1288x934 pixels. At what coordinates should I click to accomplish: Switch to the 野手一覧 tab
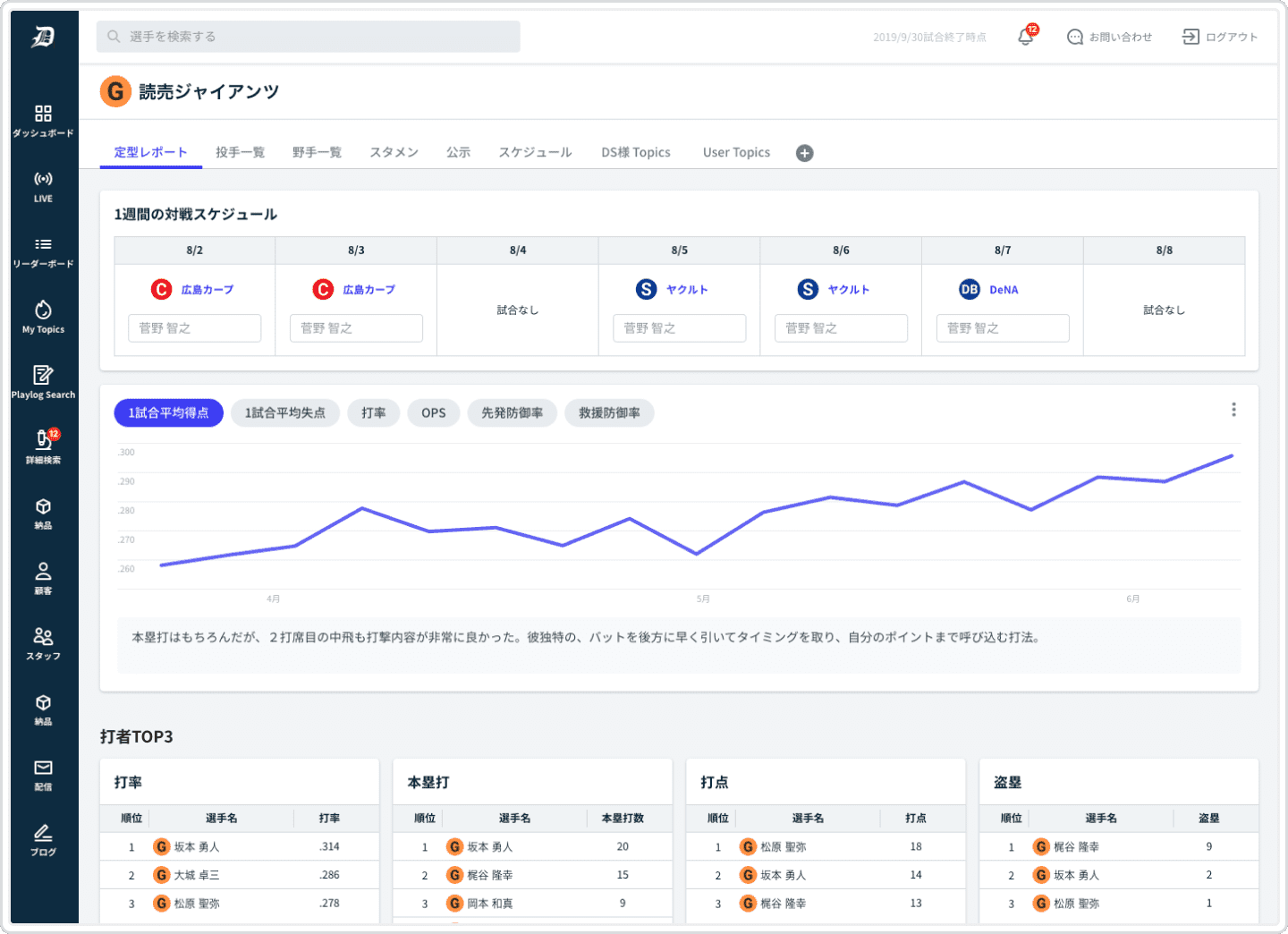click(317, 152)
